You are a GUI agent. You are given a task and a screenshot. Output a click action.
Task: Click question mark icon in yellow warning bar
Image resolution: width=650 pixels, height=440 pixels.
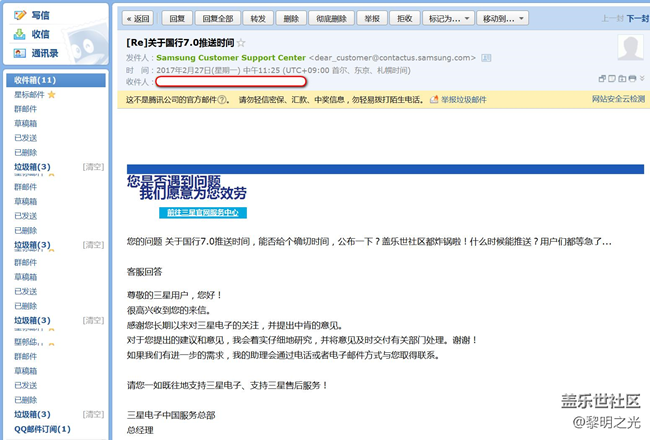coord(222,100)
